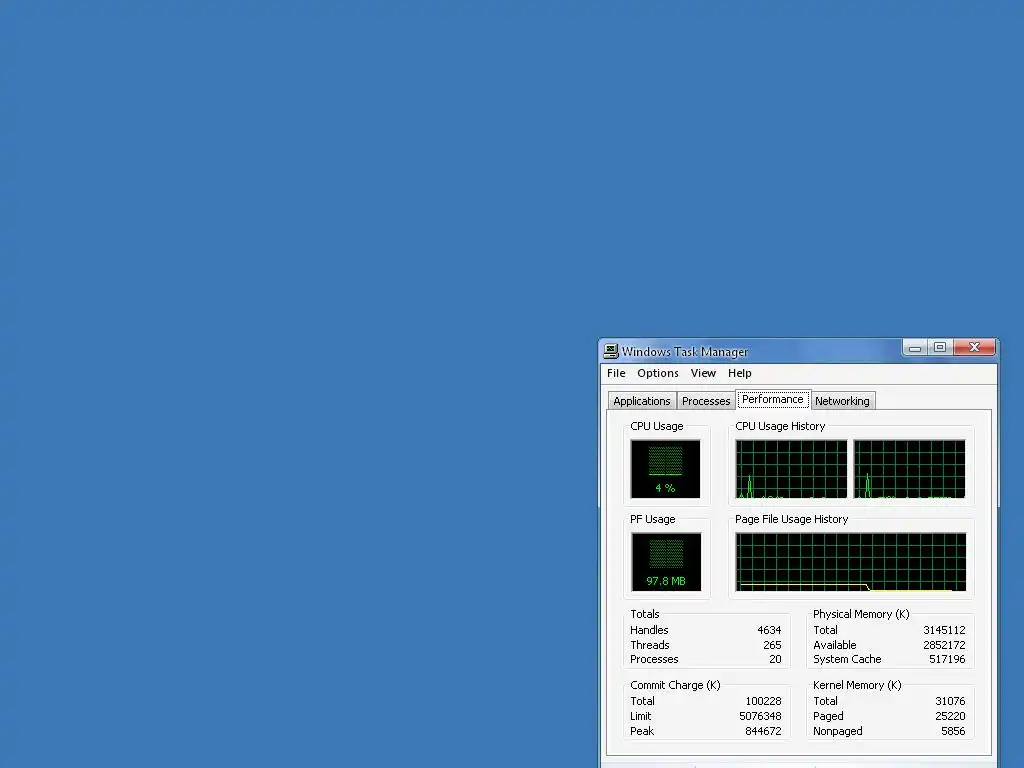This screenshot has height=768, width=1024.
Task: Click the PF Usage 97.8 MB gauge
Action: point(665,562)
